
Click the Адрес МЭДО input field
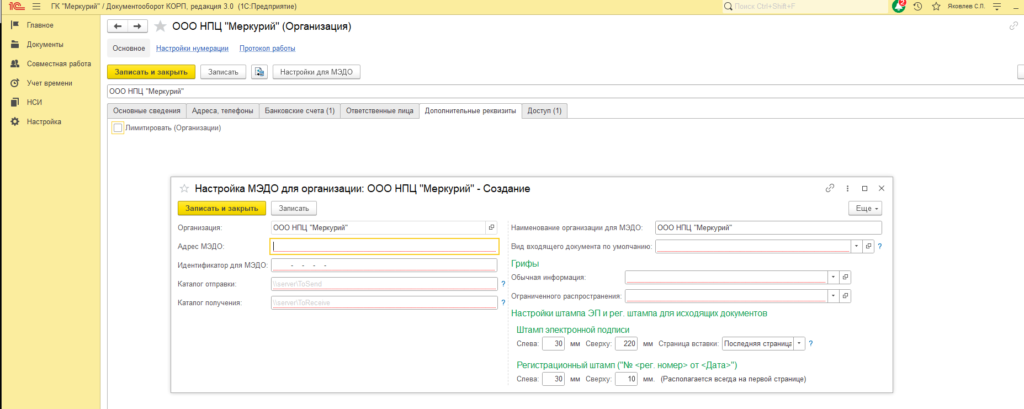point(384,246)
